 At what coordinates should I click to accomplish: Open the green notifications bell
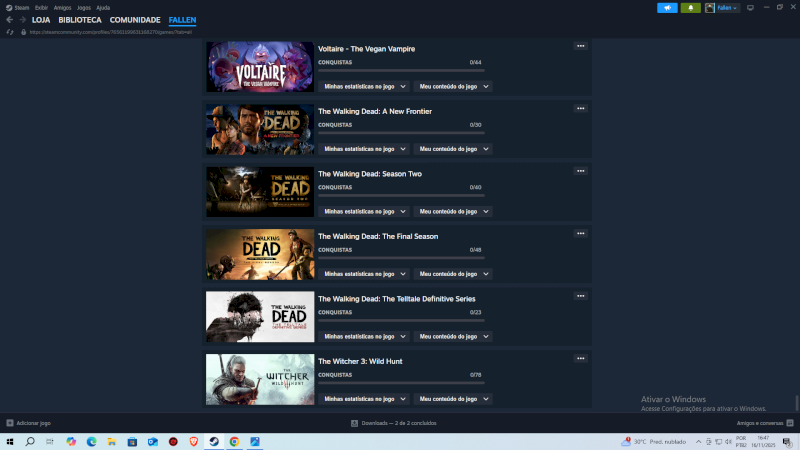690,8
